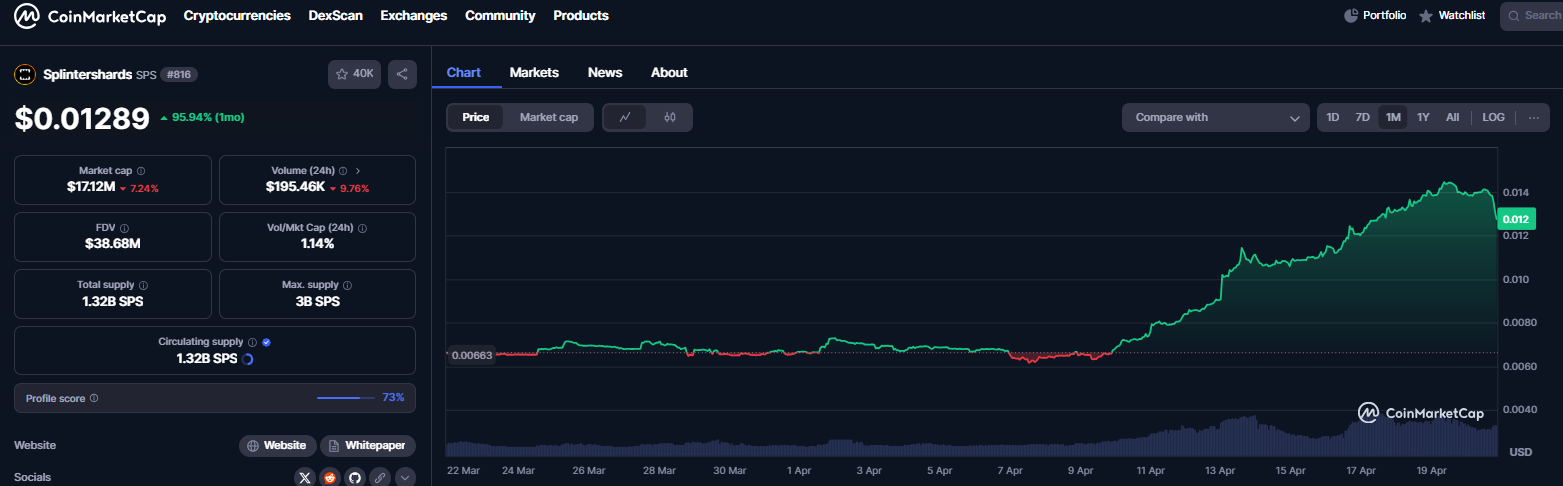Image resolution: width=1563 pixels, height=486 pixels.
Task: Open chart more options ellipsis menu
Action: pyautogui.click(x=1534, y=117)
